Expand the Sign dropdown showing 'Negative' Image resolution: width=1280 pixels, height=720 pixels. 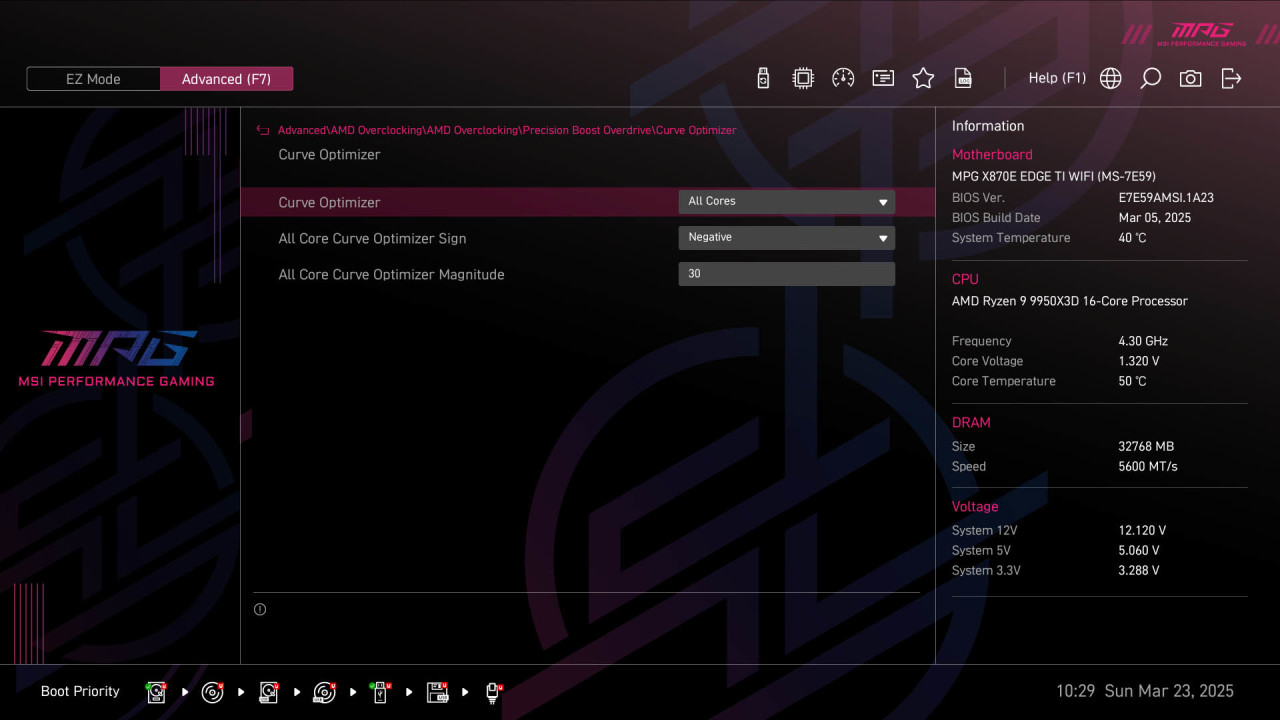pyautogui.click(x=786, y=238)
